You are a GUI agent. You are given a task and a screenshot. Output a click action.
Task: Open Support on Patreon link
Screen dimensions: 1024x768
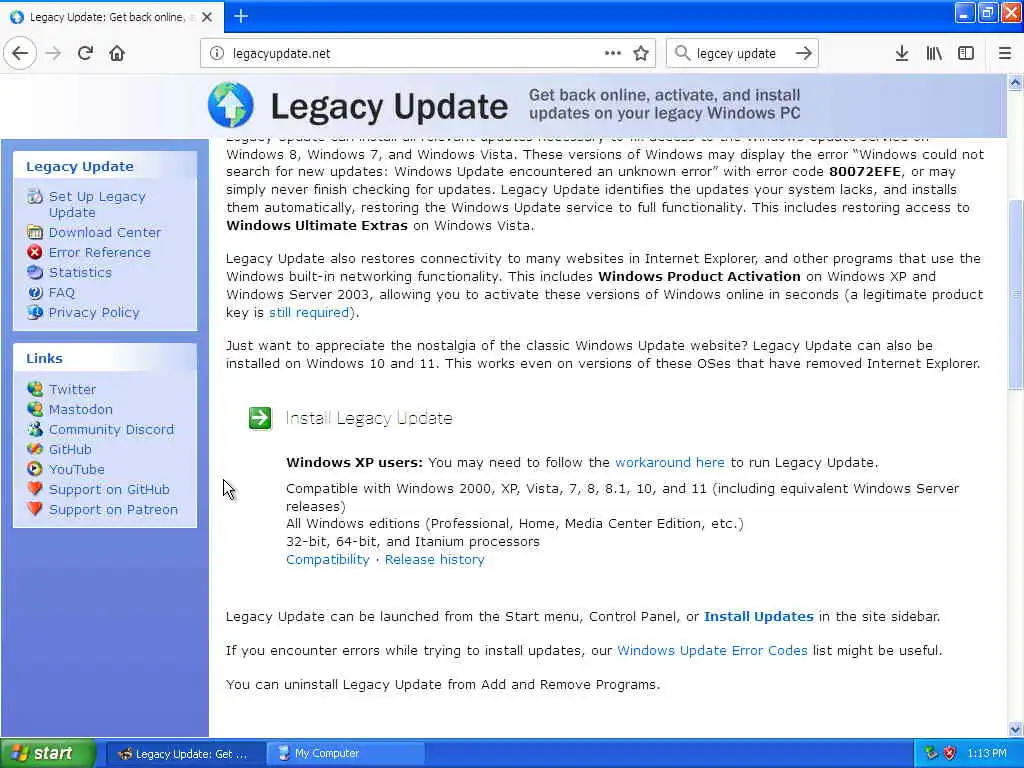coord(113,509)
